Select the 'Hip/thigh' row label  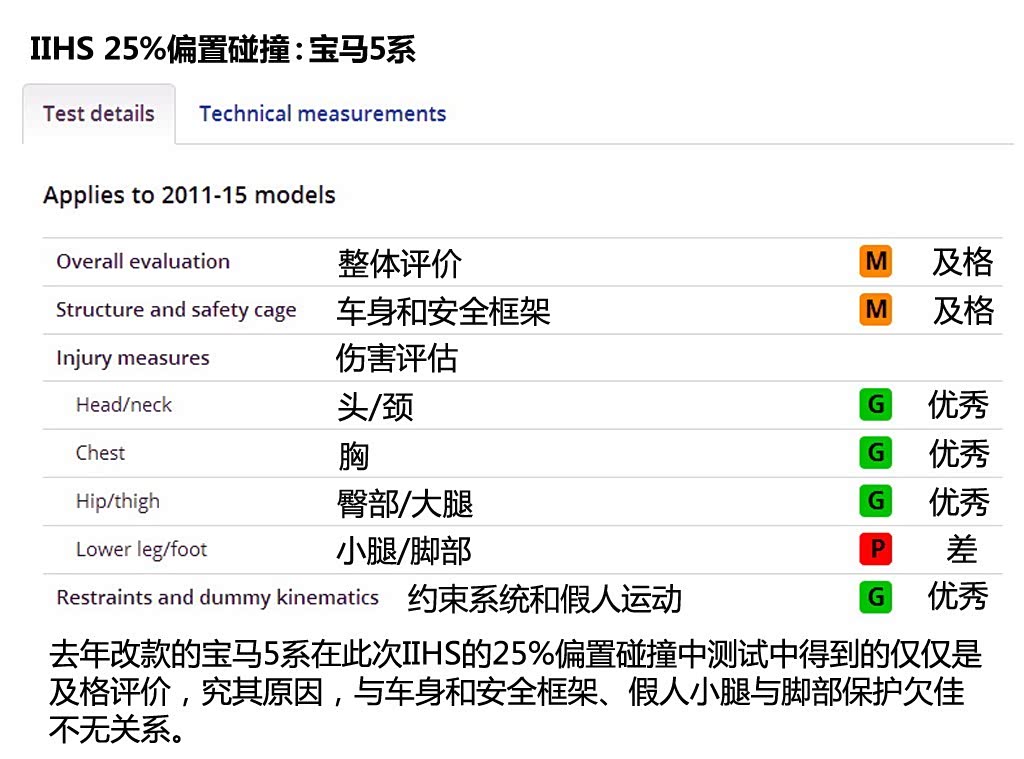pos(118,502)
